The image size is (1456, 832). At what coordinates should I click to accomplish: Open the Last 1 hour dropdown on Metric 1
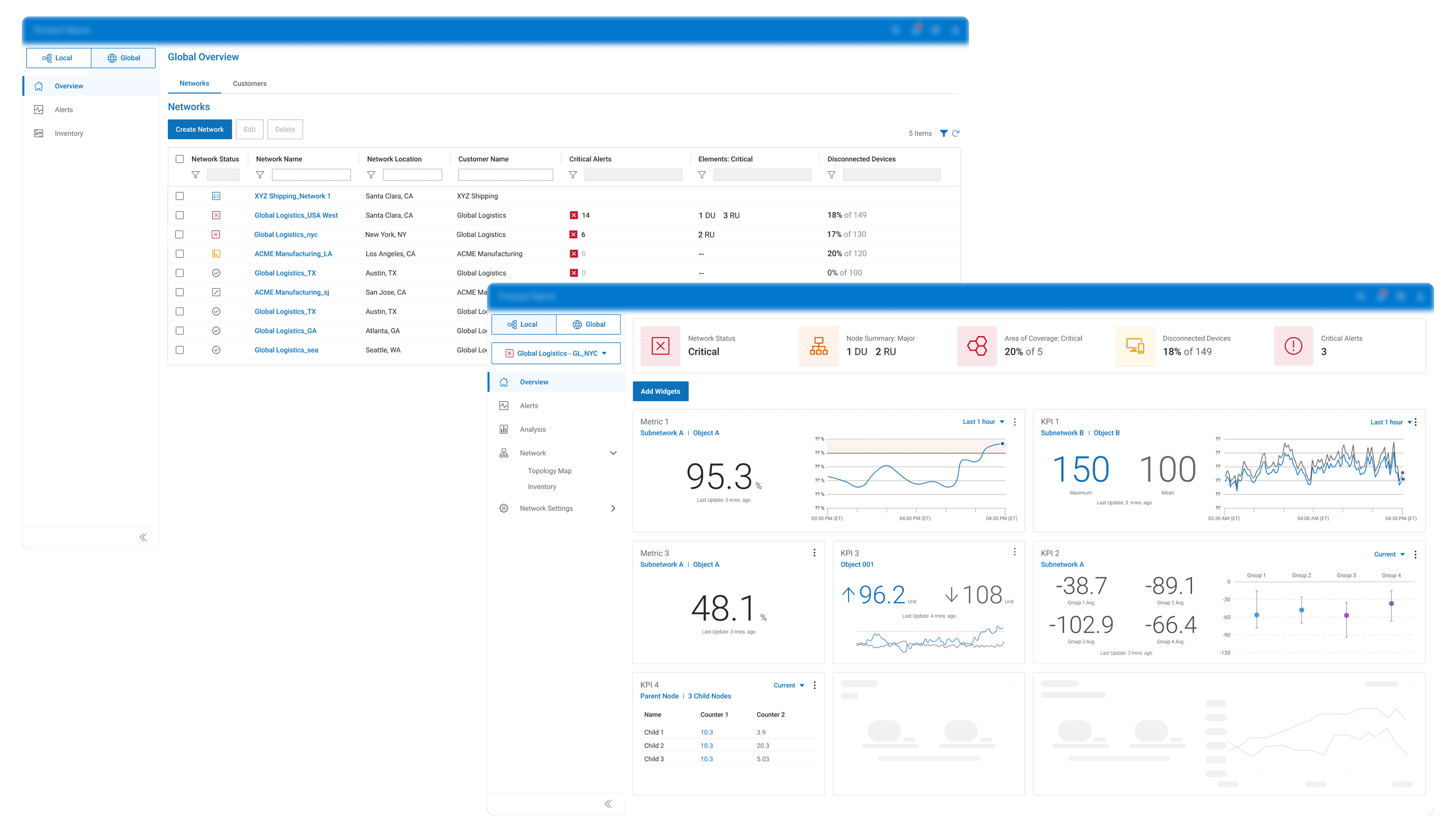tap(983, 422)
